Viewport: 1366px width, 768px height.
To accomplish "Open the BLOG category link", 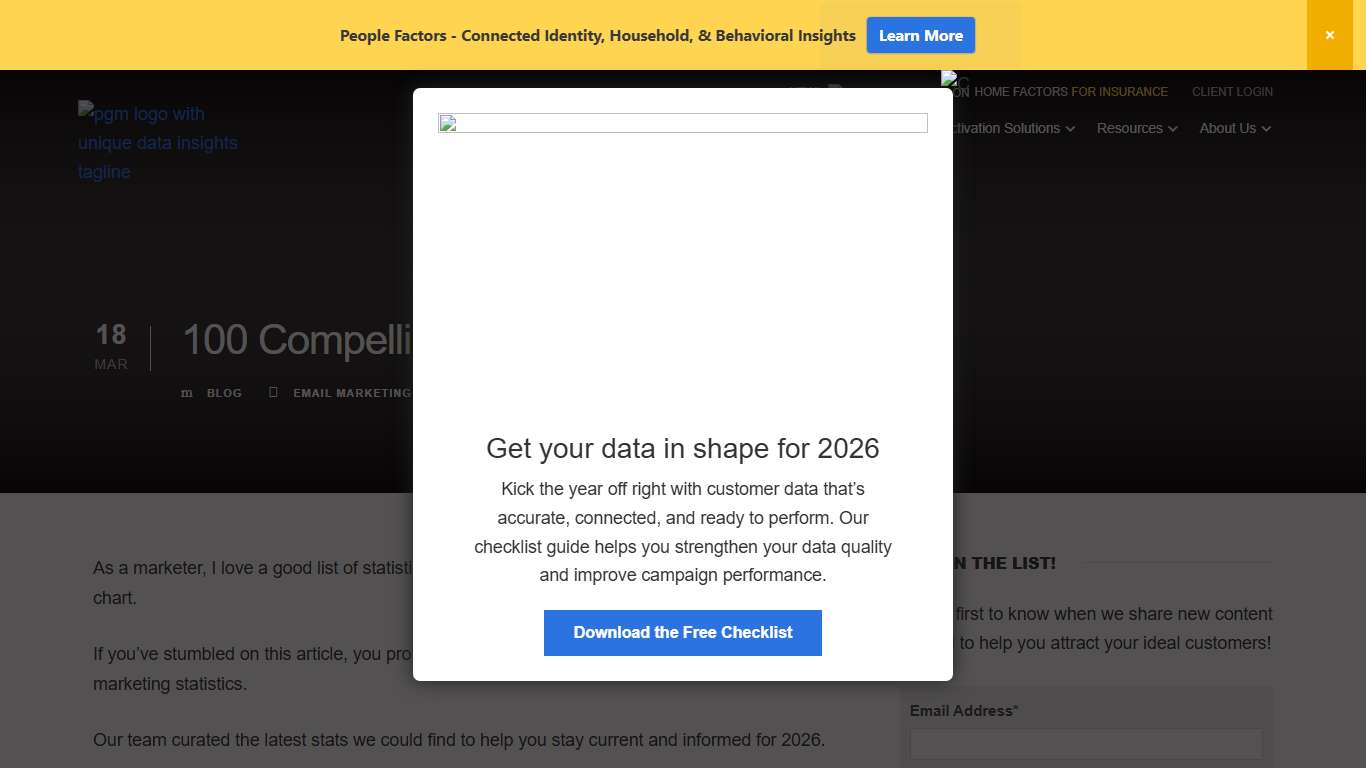I will tap(223, 392).
